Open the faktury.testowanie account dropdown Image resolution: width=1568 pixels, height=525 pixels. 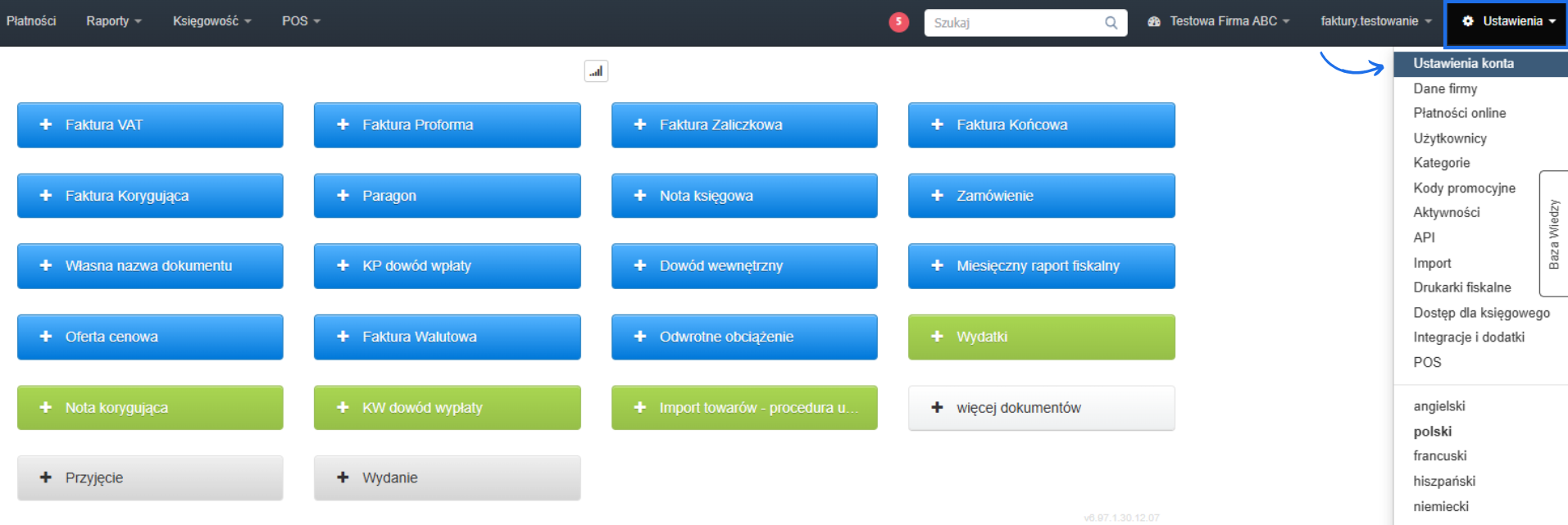coord(1376,21)
